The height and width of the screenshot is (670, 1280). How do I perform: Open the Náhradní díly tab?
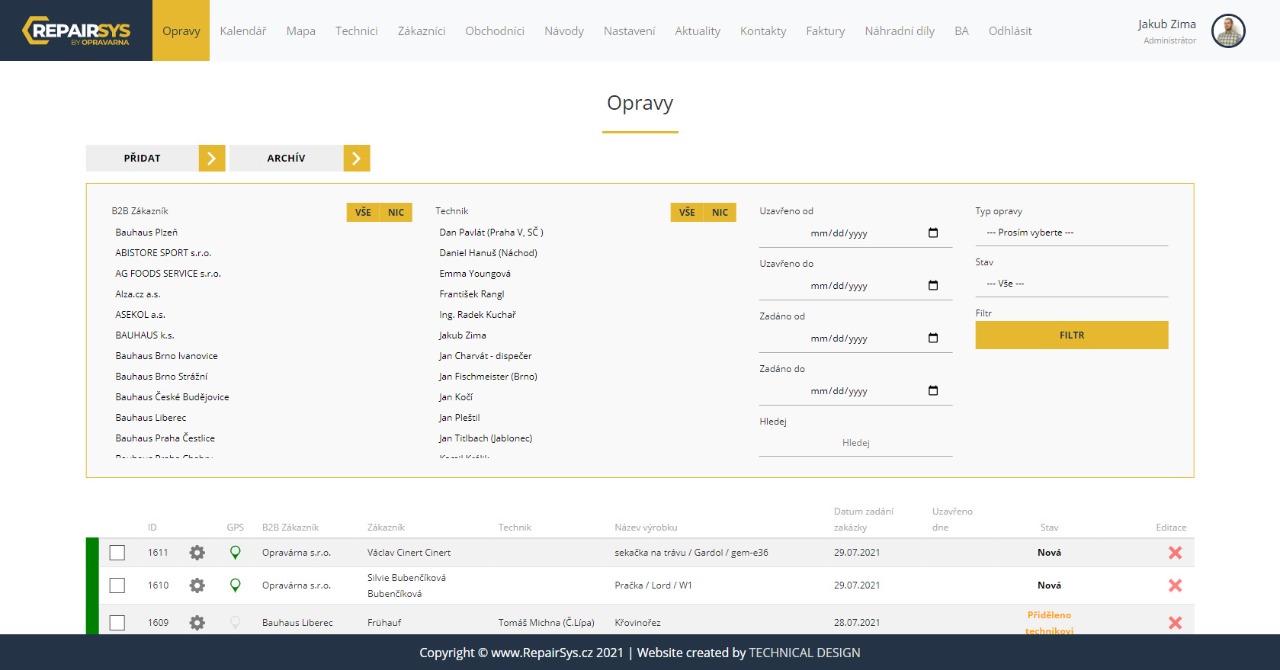click(900, 31)
